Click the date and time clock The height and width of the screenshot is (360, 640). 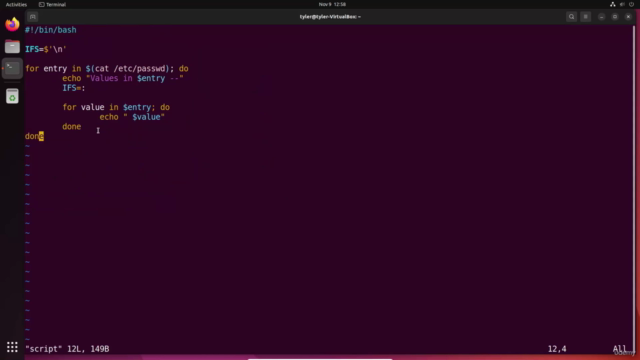(x=332, y=4)
